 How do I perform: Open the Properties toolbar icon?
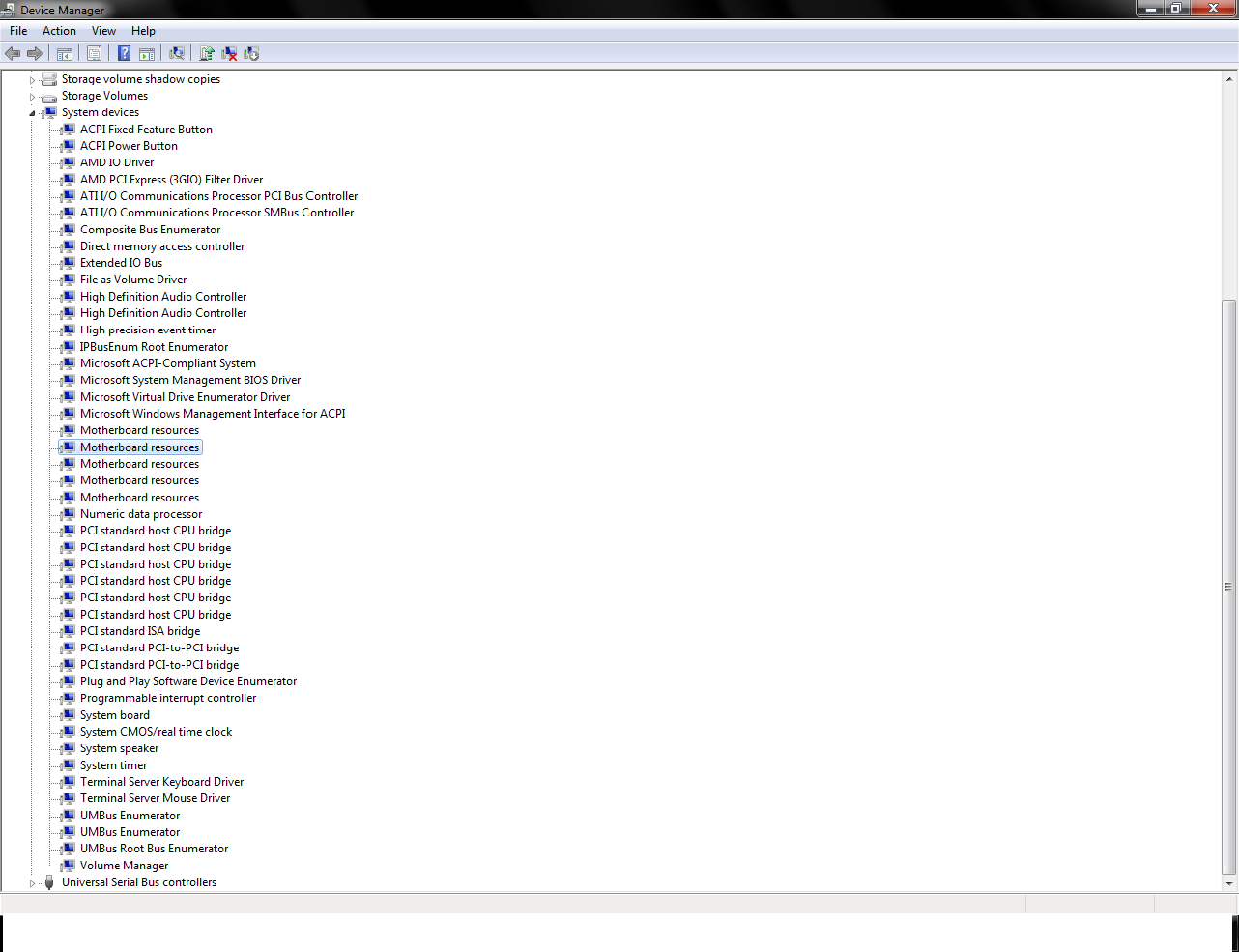click(94, 54)
